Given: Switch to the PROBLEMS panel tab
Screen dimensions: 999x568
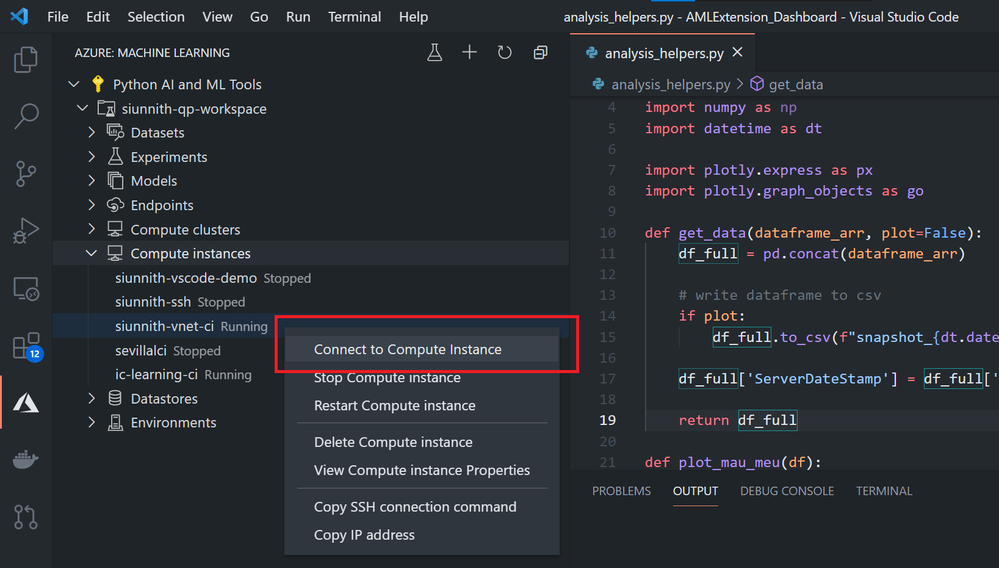Looking at the screenshot, I should click(x=621, y=491).
